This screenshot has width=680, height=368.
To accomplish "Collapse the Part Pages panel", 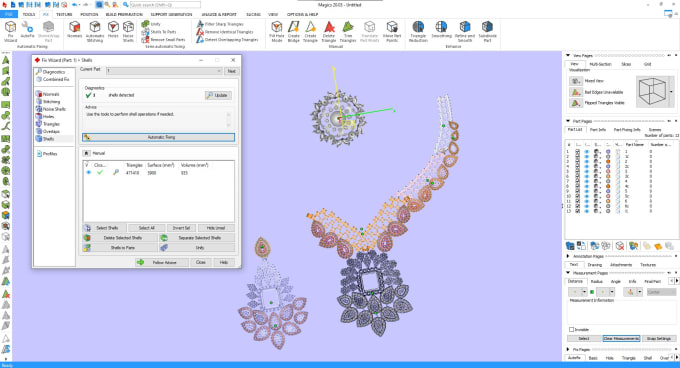I will click(x=568, y=121).
